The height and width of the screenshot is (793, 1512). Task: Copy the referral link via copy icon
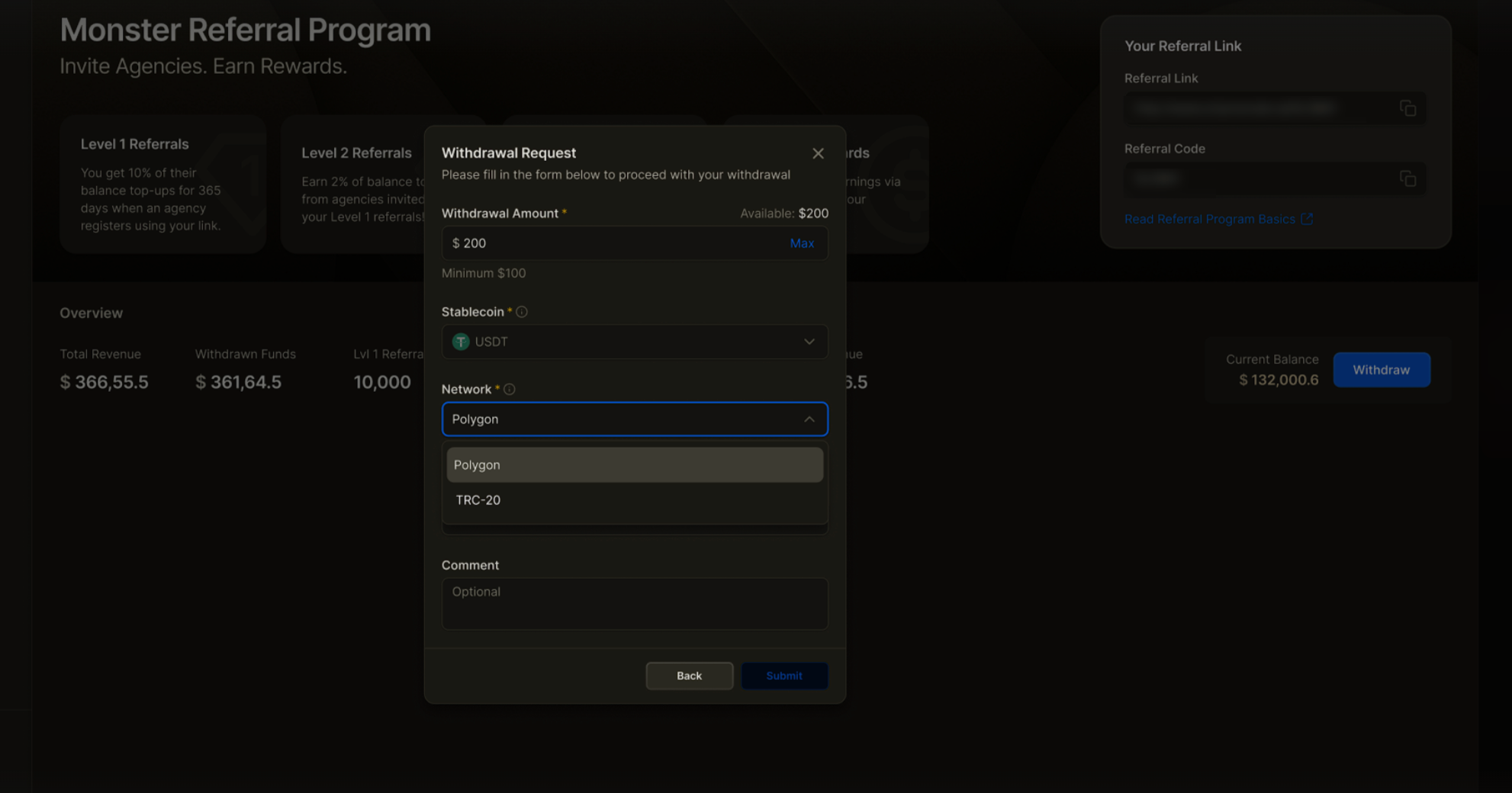pyautogui.click(x=1407, y=108)
